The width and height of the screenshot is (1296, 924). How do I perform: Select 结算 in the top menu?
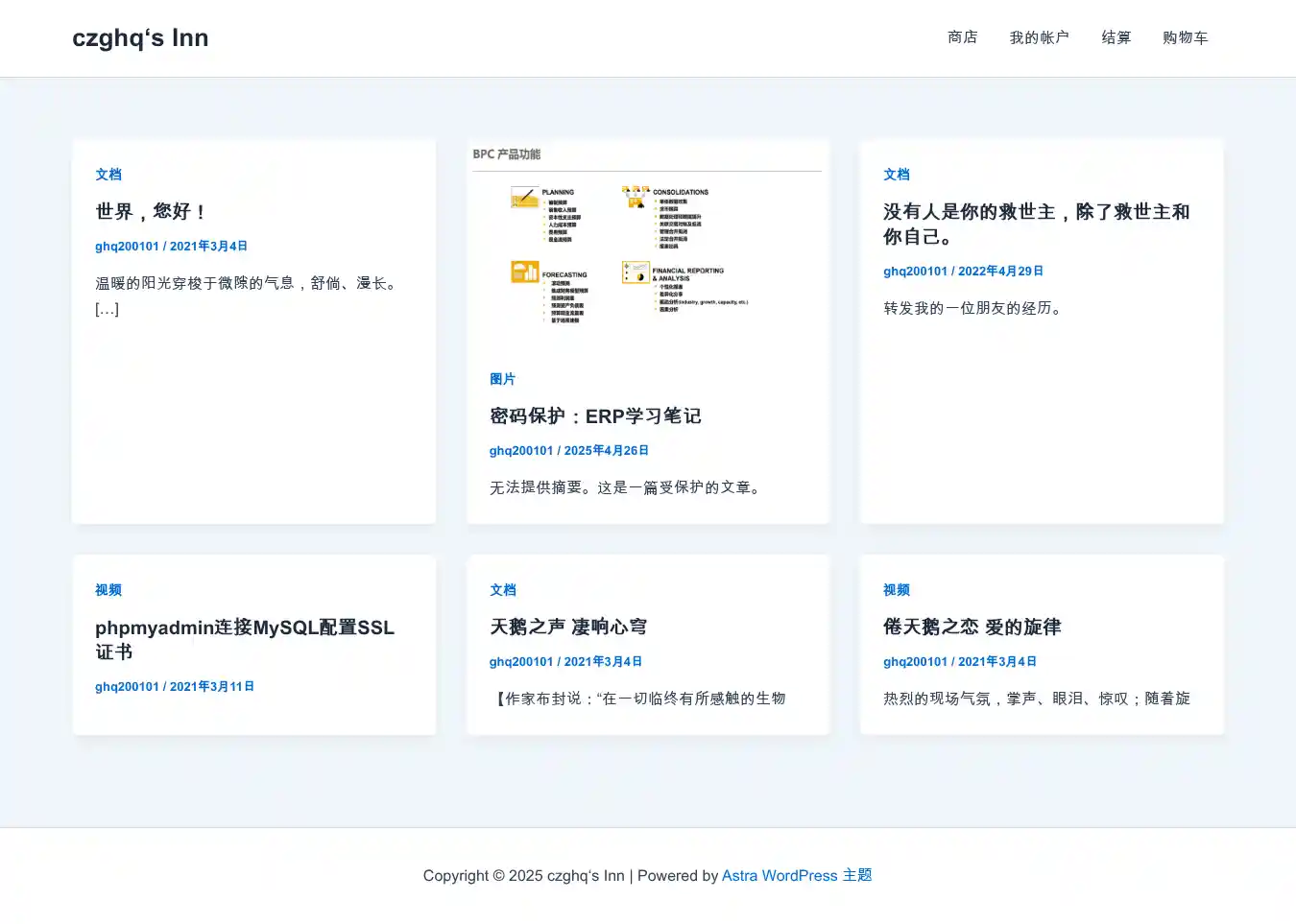(x=1116, y=37)
